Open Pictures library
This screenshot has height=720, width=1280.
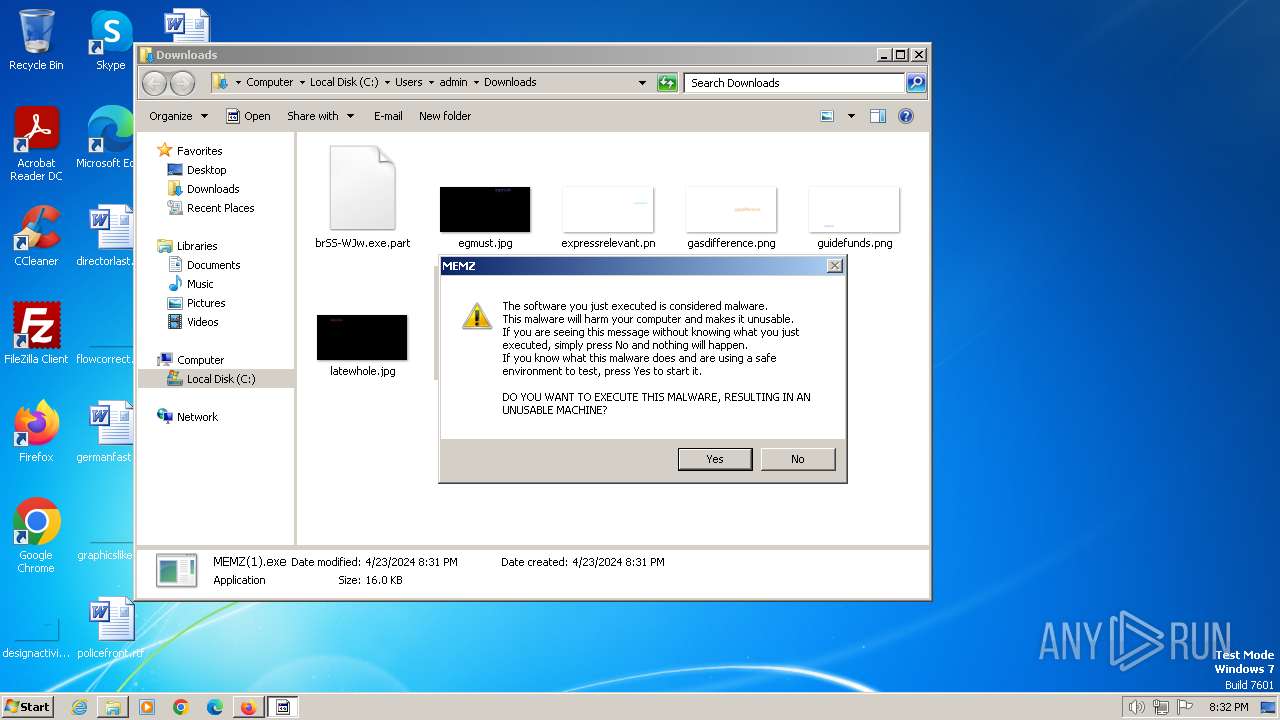(205, 303)
